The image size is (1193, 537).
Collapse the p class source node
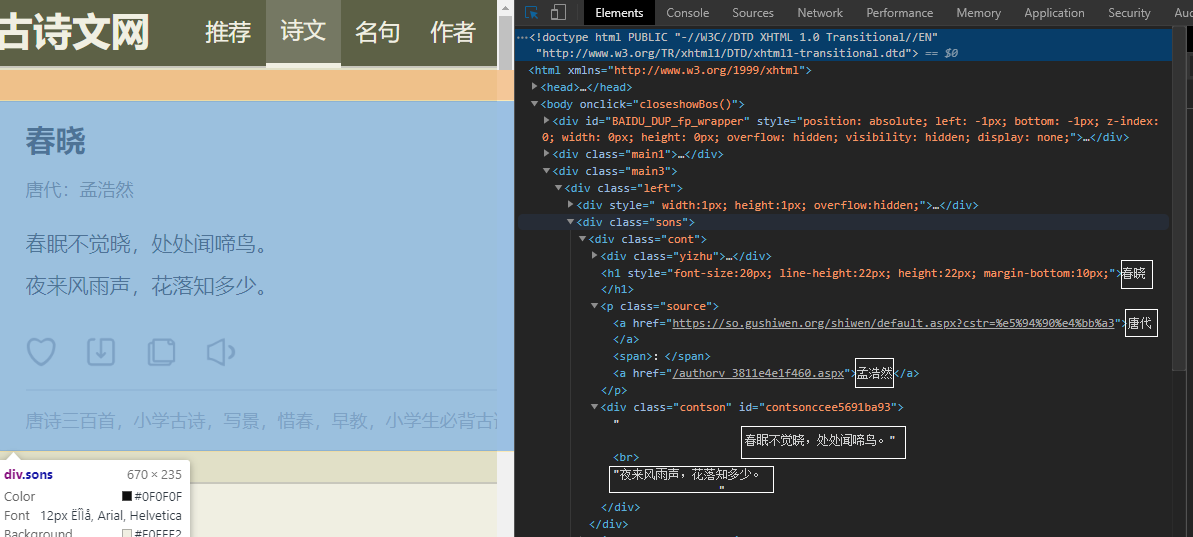click(x=596, y=306)
